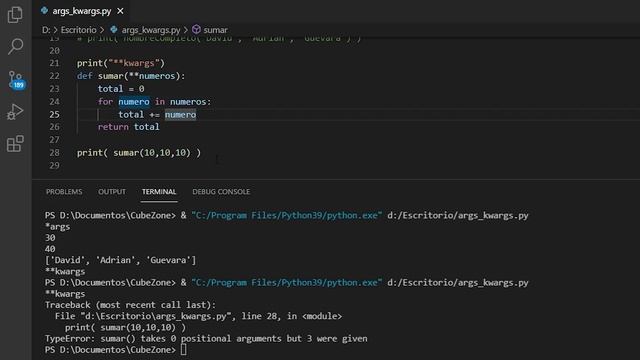The width and height of the screenshot is (640, 360).
Task: Click TypeError message in terminal
Action: coord(206,339)
